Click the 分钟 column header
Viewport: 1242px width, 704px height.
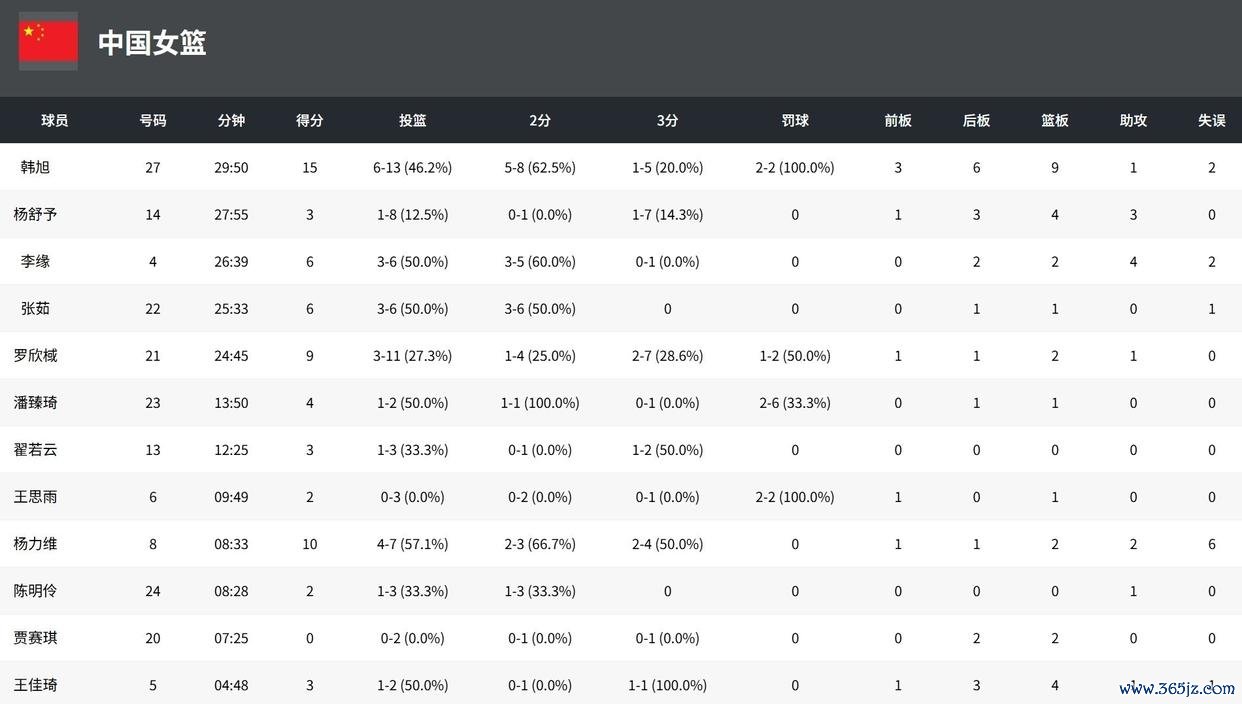tap(231, 120)
